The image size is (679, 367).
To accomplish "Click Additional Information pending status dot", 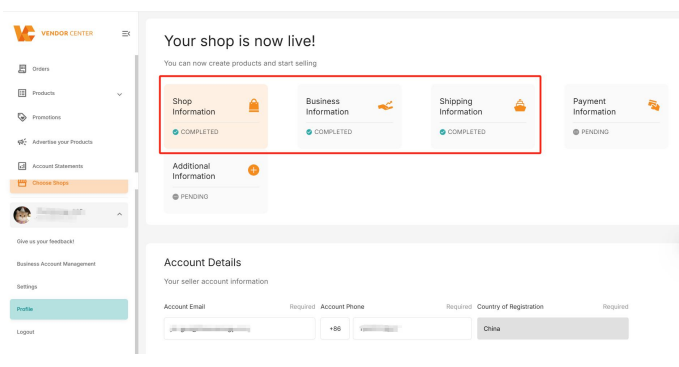I will click(x=175, y=197).
